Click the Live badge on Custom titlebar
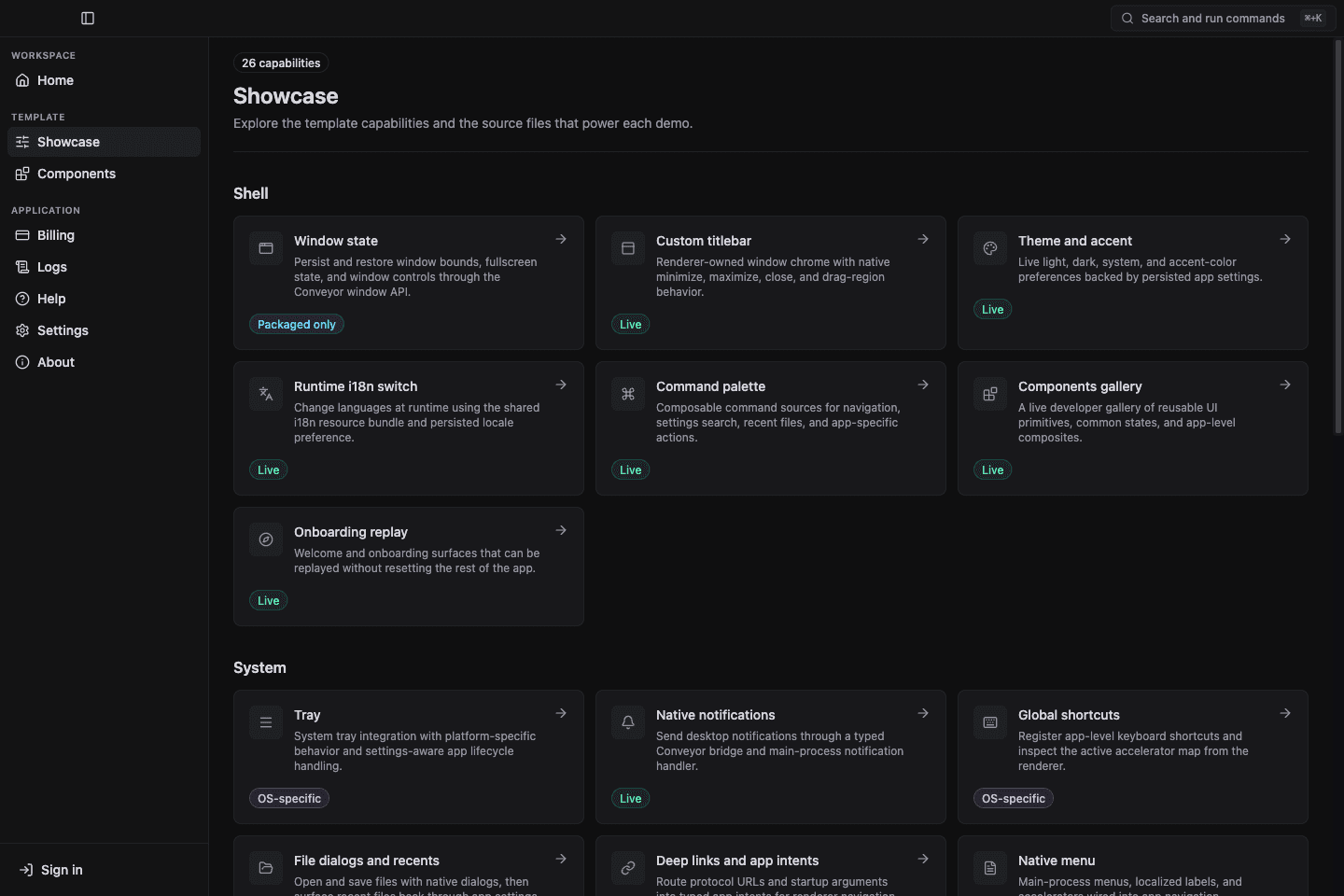This screenshot has width=1344, height=896. point(631,324)
